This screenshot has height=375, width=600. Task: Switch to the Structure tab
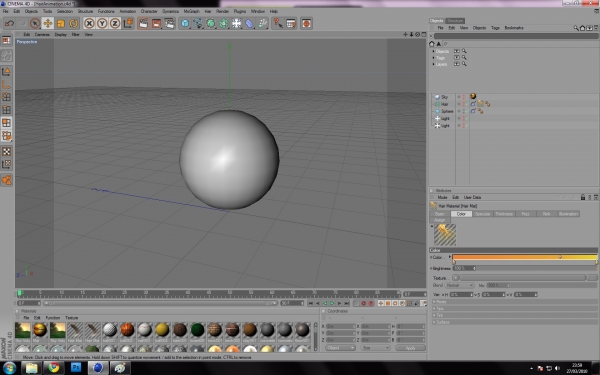pyautogui.click(x=455, y=21)
